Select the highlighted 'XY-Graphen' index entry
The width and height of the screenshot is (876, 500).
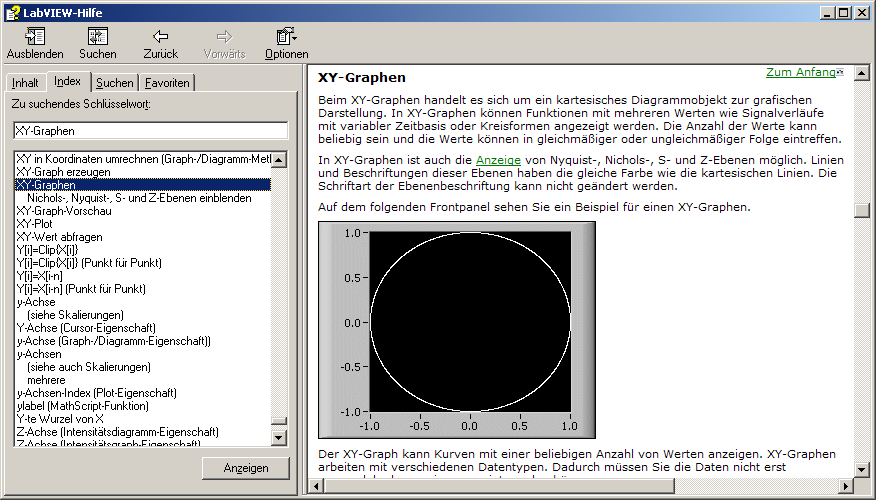coord(143,185)
